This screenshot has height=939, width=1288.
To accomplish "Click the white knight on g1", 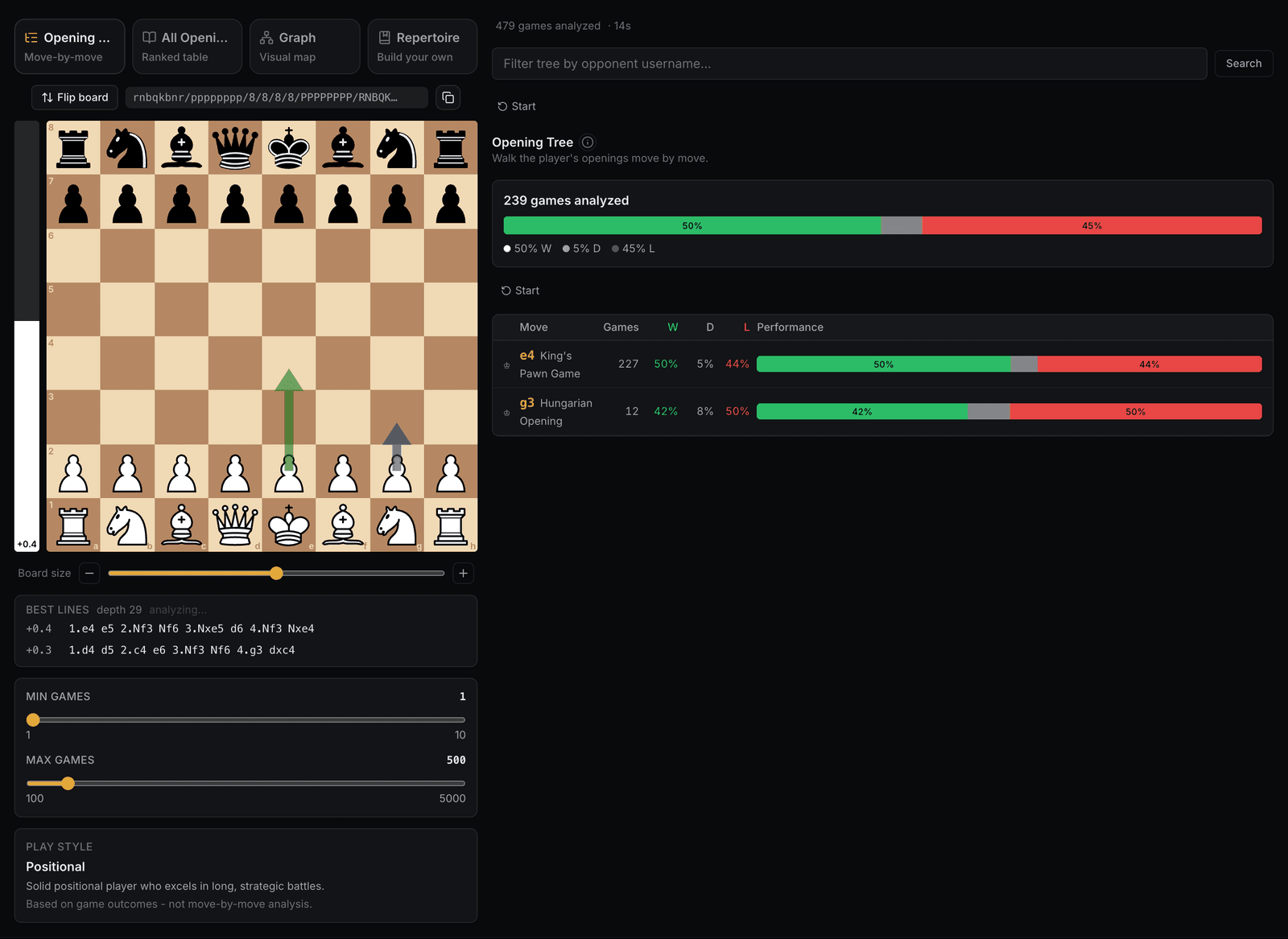I will click(x=397, y=525).
